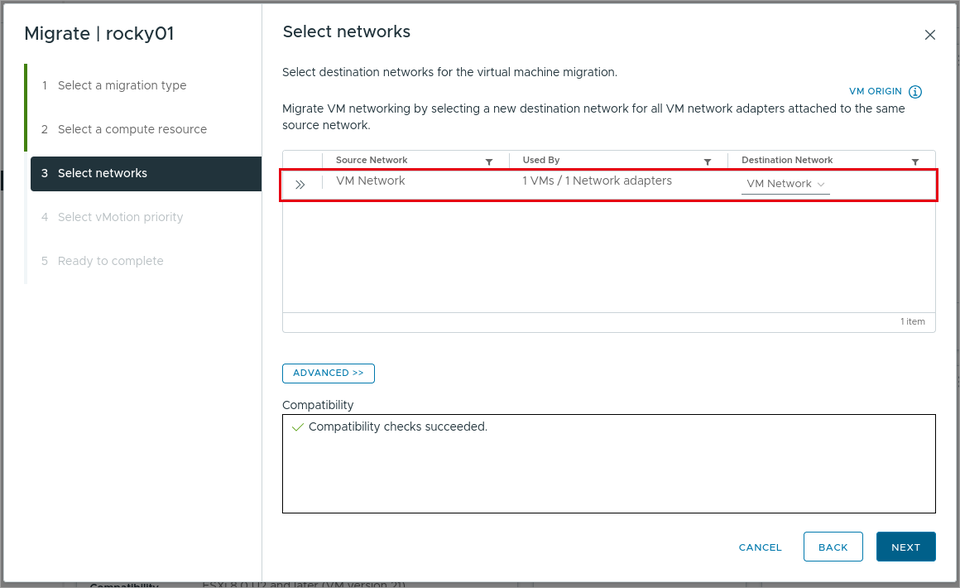This screenshot has height=588, width=960.
Task: Click step 5 Ready to complete
Action: (110, 261)
